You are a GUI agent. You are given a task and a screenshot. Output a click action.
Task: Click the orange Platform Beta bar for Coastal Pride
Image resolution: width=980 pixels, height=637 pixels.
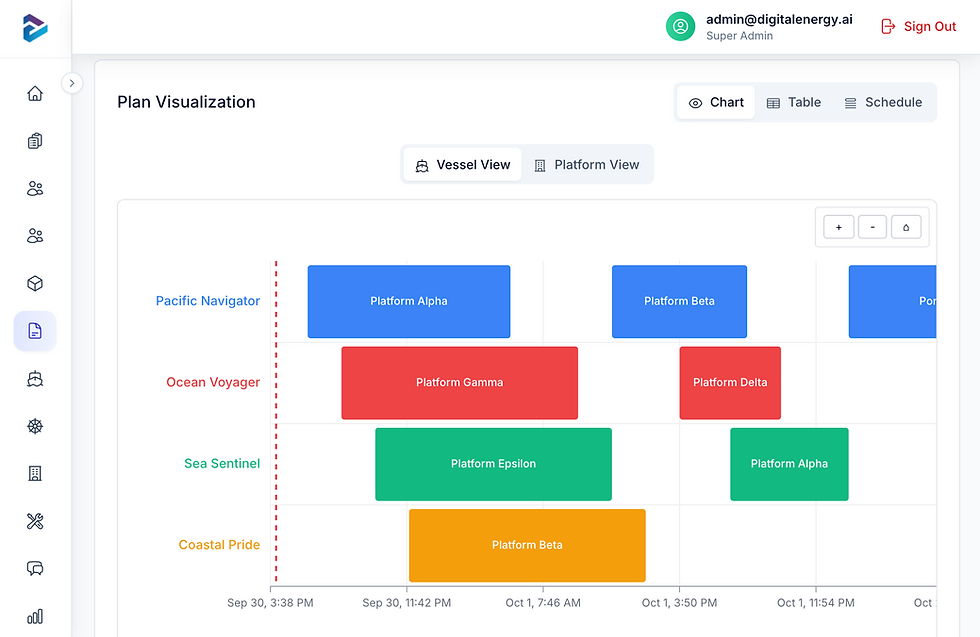(x=527, y=545)
